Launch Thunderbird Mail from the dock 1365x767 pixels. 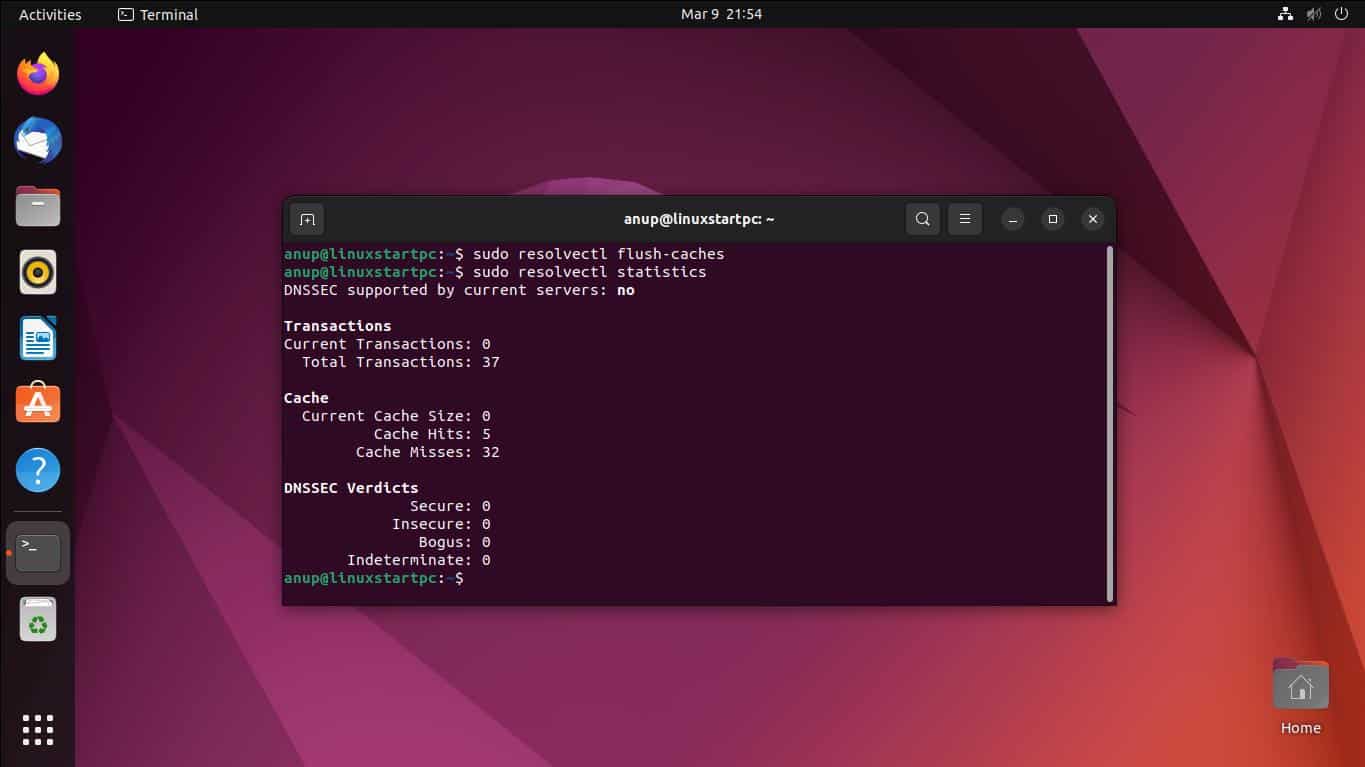tap(38, 140)
